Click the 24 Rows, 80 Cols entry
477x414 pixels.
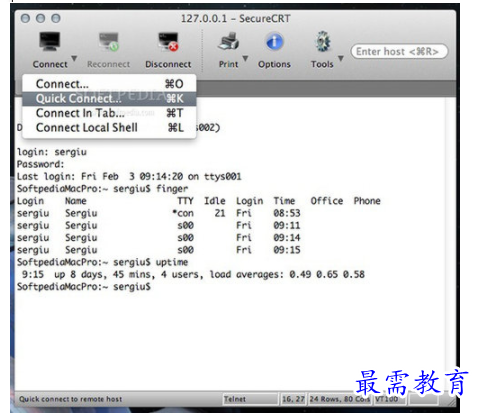(x=340, y=399)
